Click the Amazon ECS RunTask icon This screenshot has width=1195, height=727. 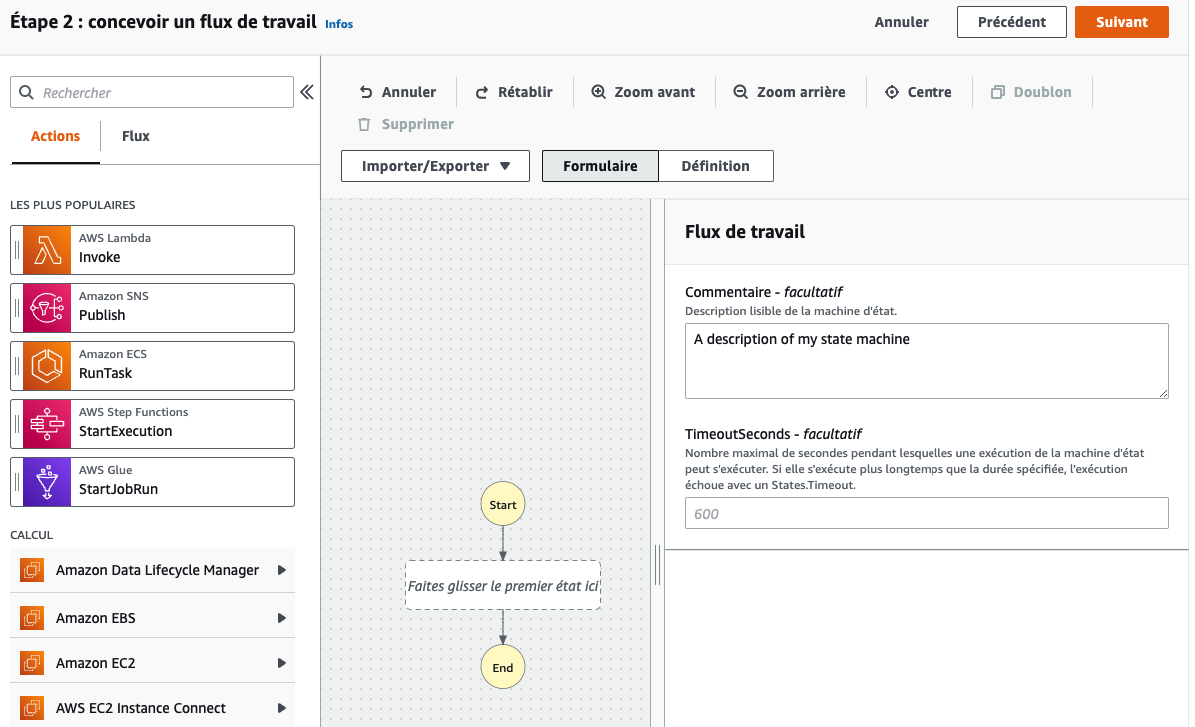tap(46, 366)
